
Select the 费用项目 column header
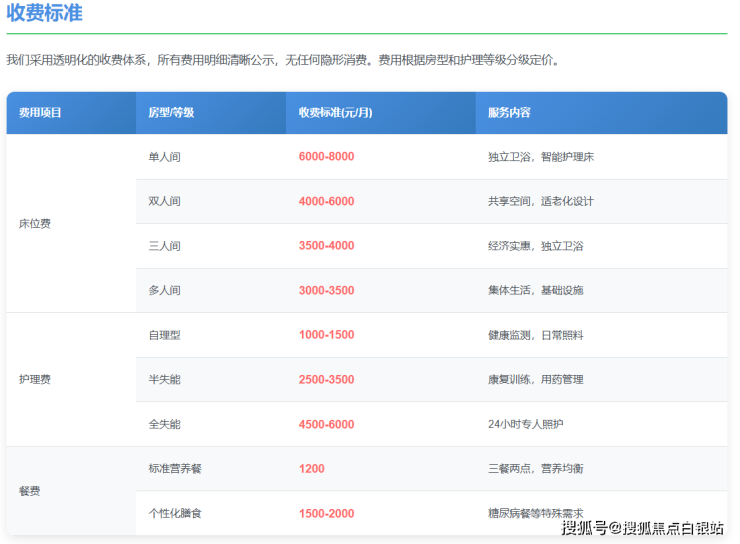(40, 113)
